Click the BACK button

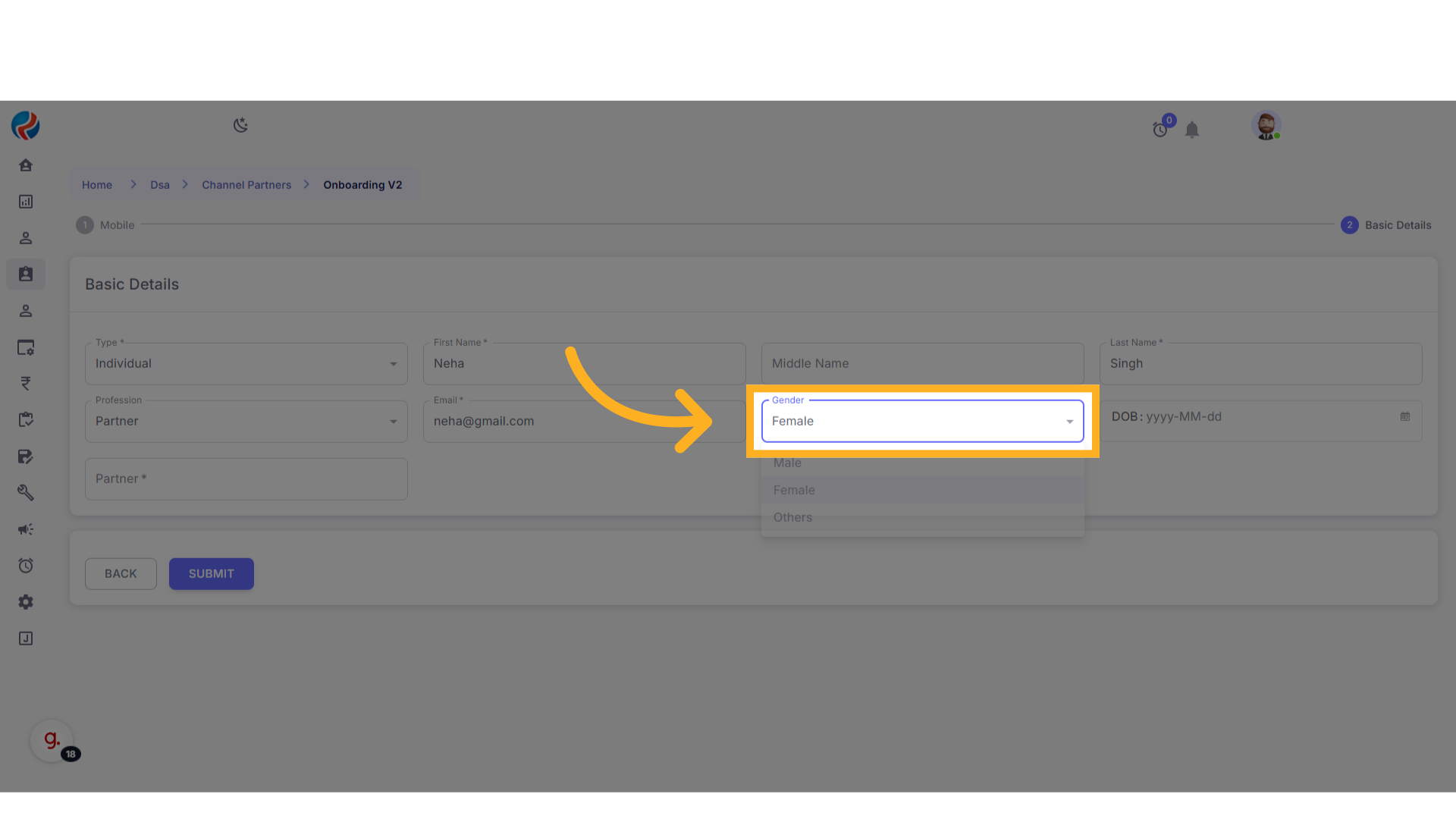pyautogui.click(x=121, y=574)
